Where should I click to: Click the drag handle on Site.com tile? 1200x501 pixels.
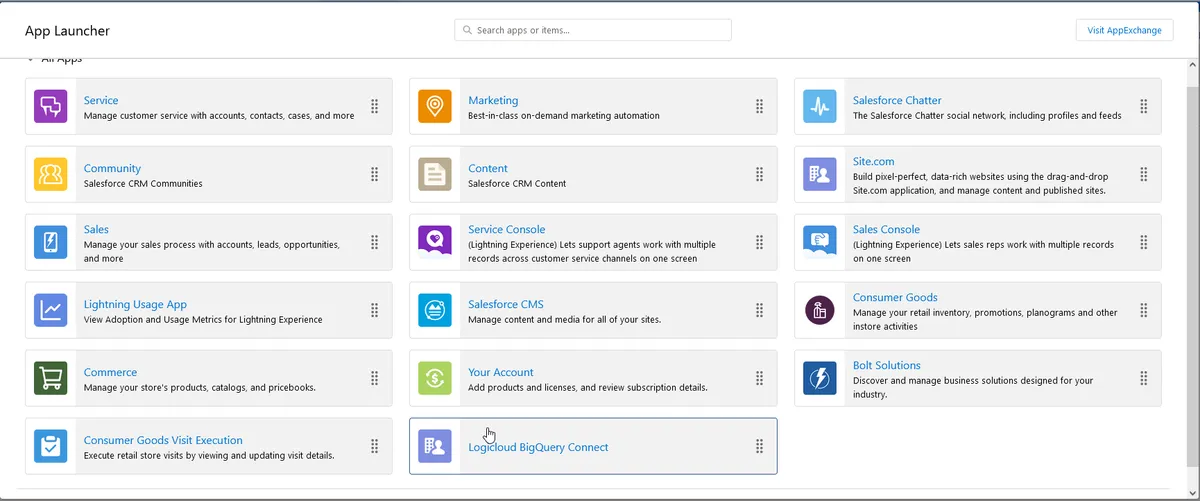1143,174
